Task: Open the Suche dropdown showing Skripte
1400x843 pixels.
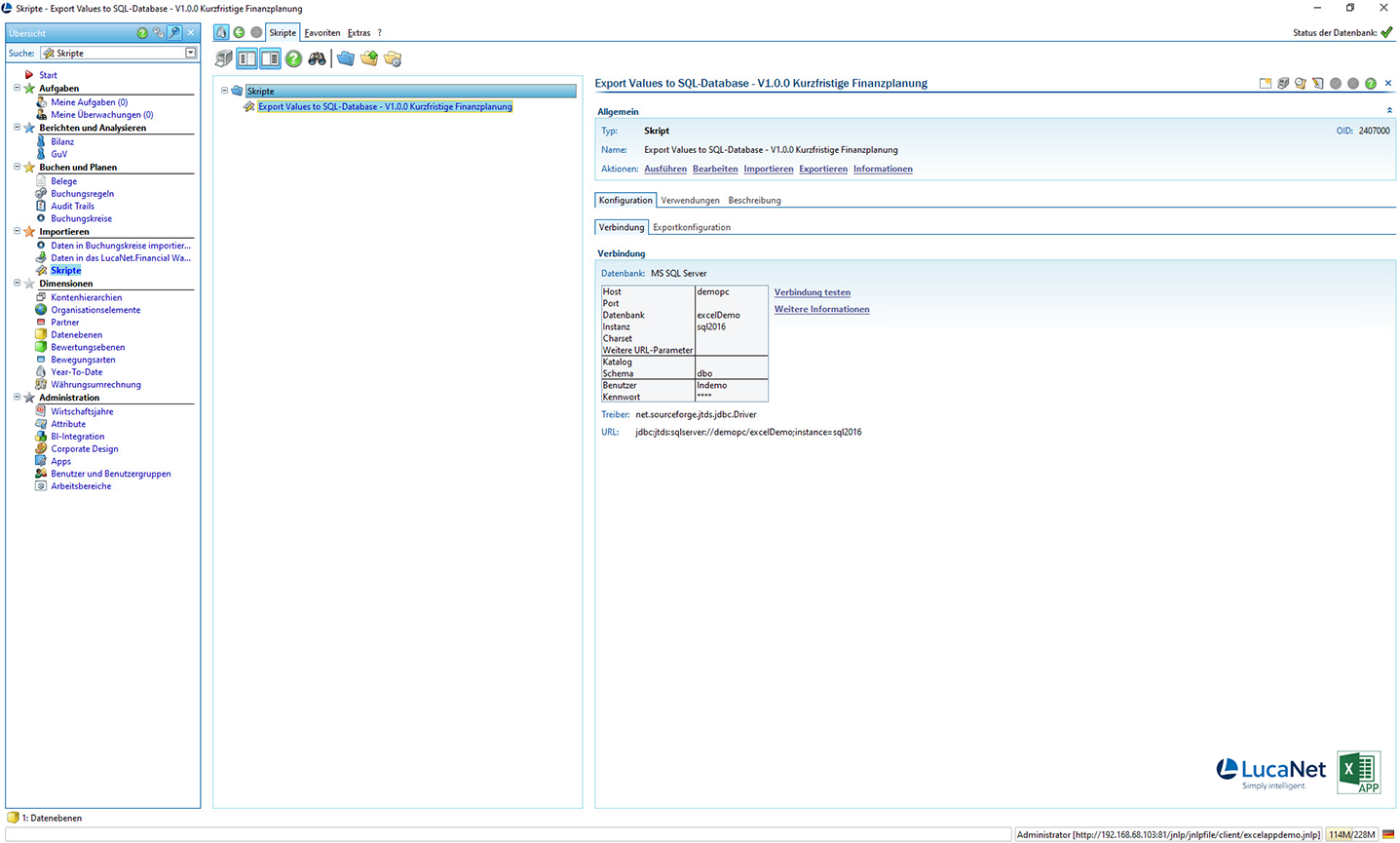Action: 190,53
